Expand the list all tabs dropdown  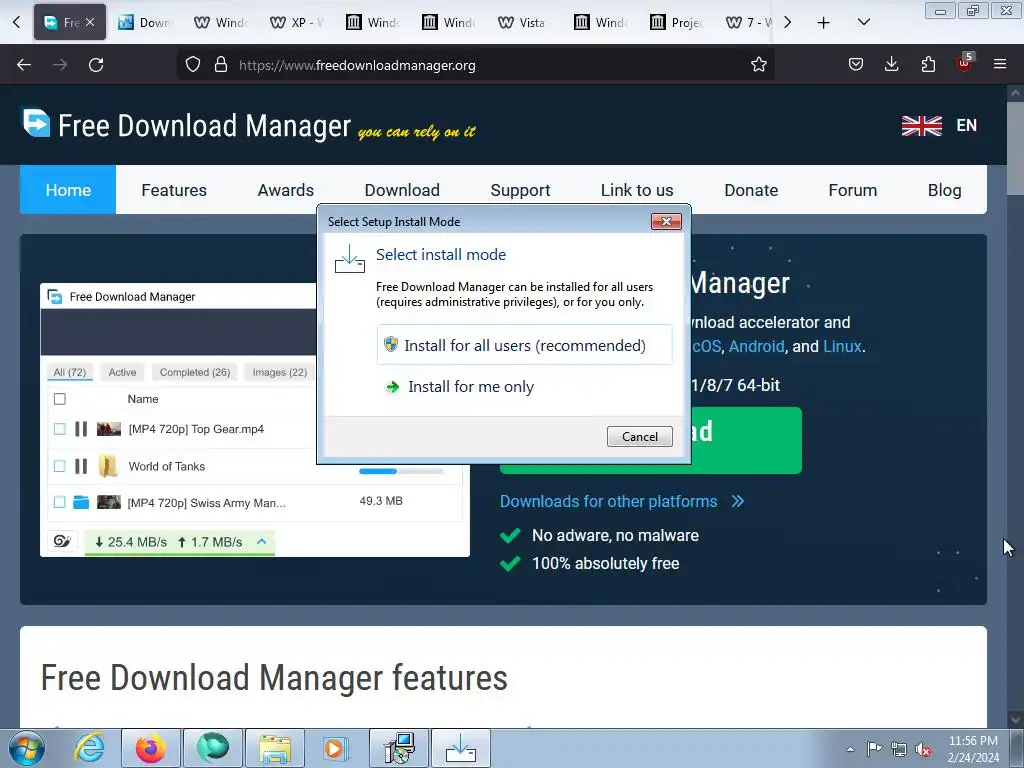coord(863,22)
